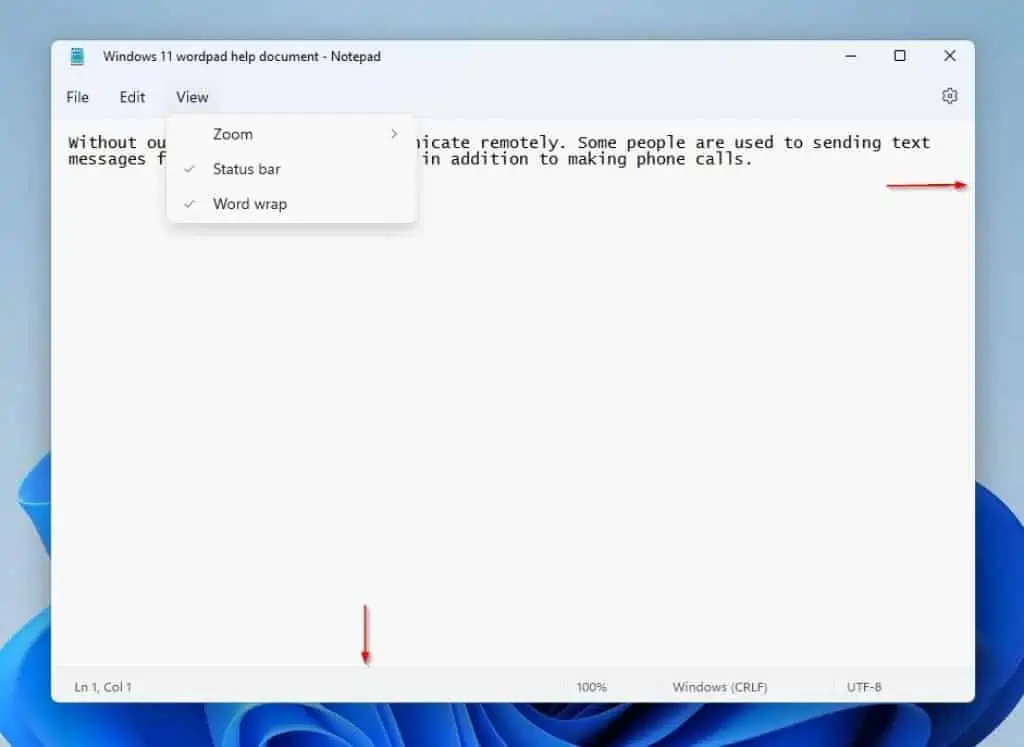
Task: Open the File menu
Action: 77,97
